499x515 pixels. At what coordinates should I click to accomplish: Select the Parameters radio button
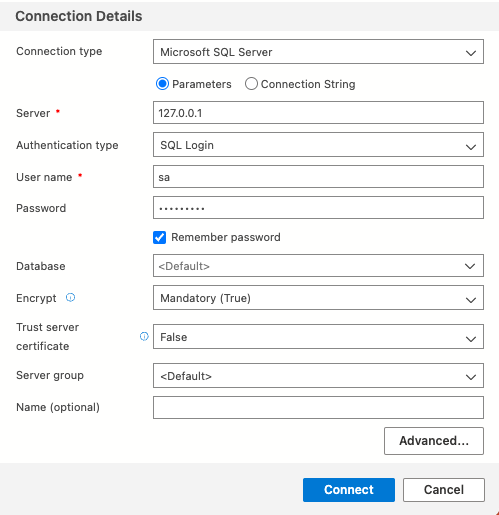162,84
